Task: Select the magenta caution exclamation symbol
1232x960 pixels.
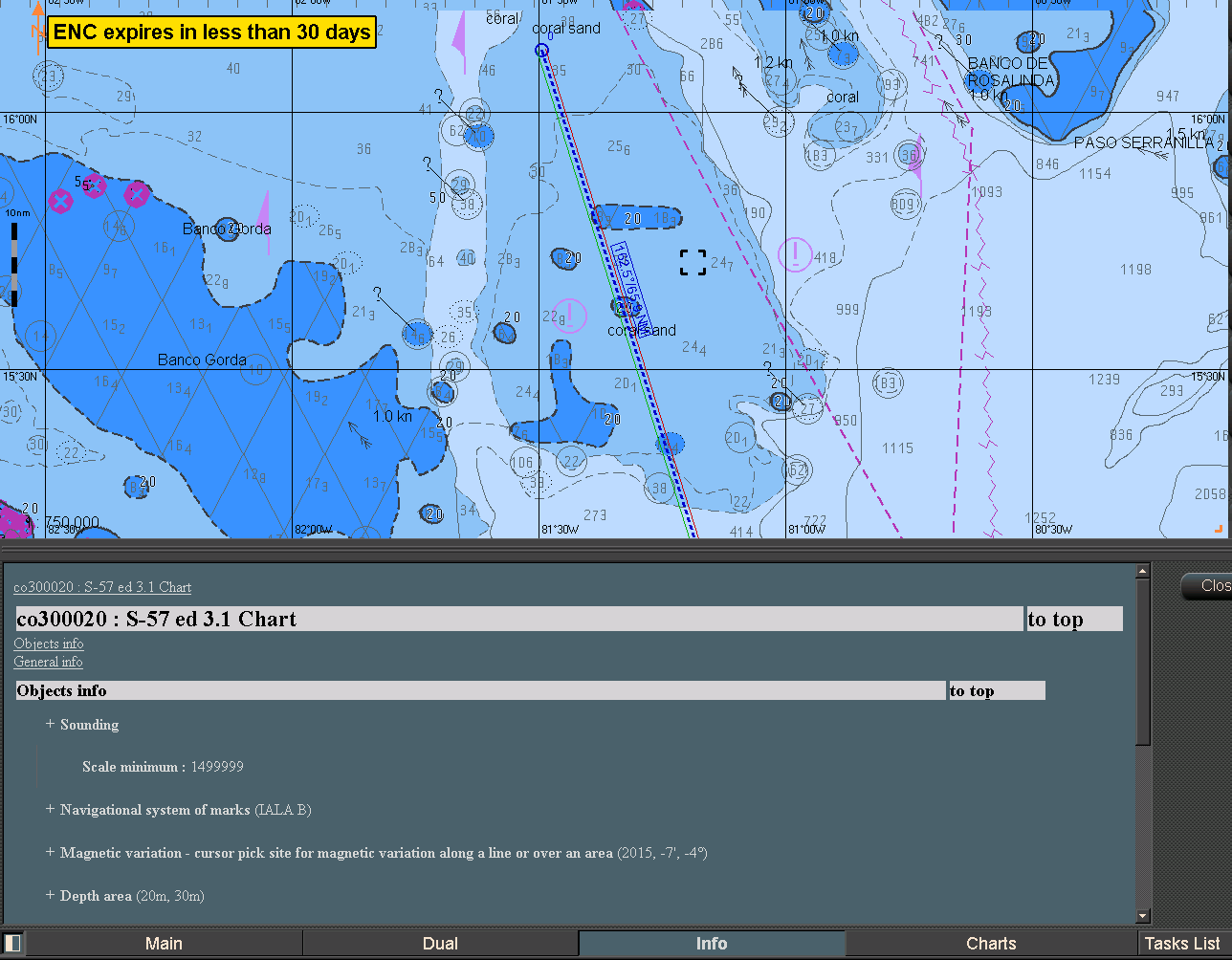Action: point(794,255)
